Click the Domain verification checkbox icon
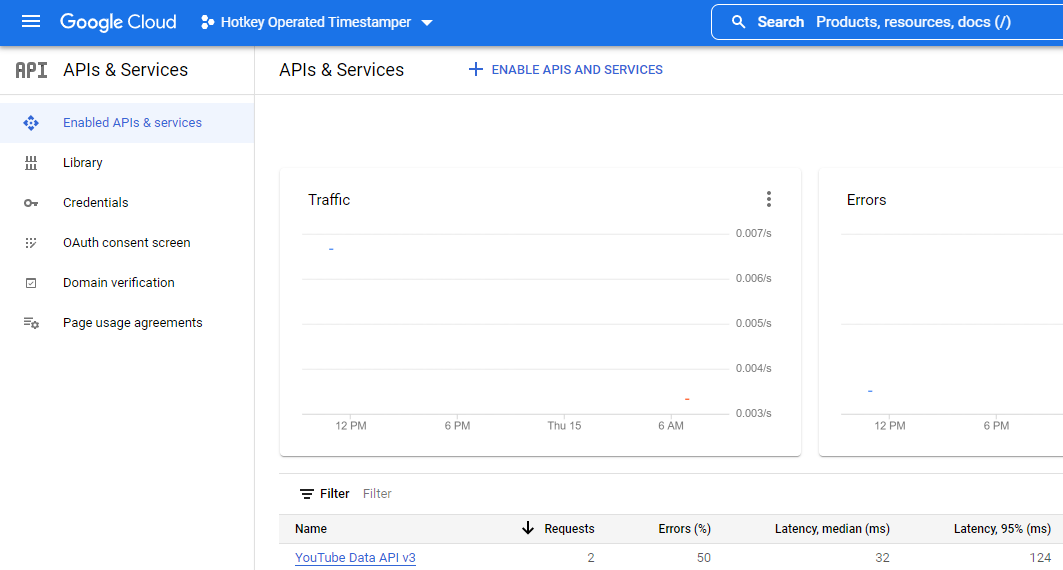Viewport: 1063px width, 570px height. tap(31, 283)
